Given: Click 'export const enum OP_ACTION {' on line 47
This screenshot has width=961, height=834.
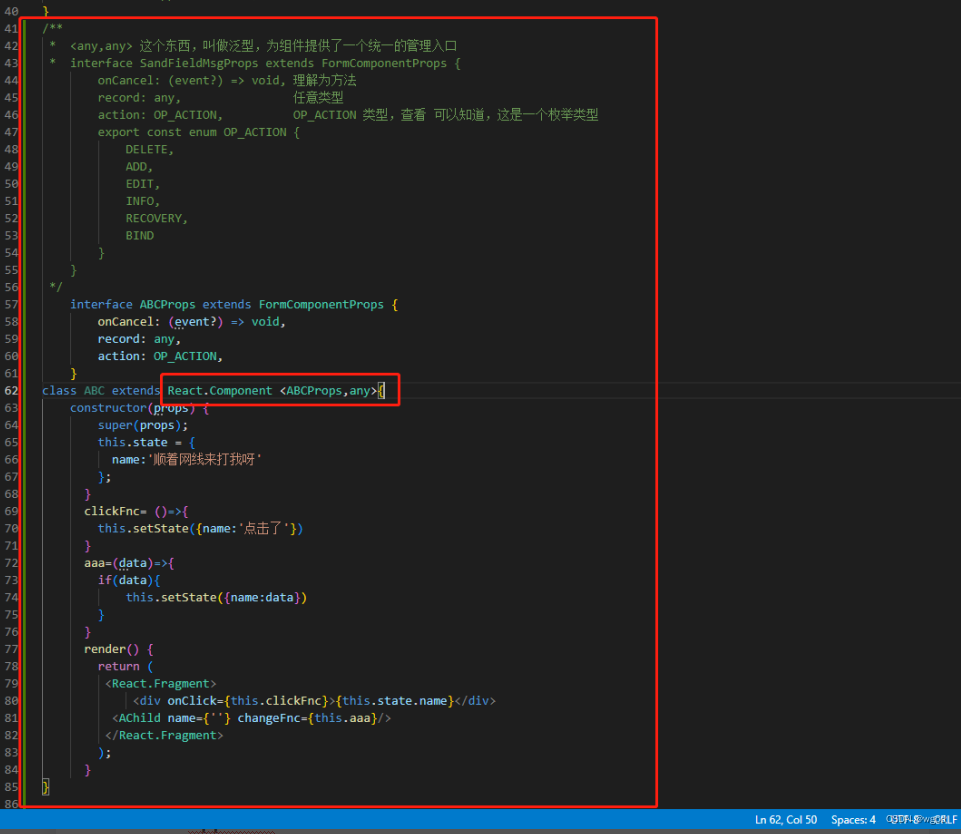Looking at the screenshot, I should click(199, 132).
